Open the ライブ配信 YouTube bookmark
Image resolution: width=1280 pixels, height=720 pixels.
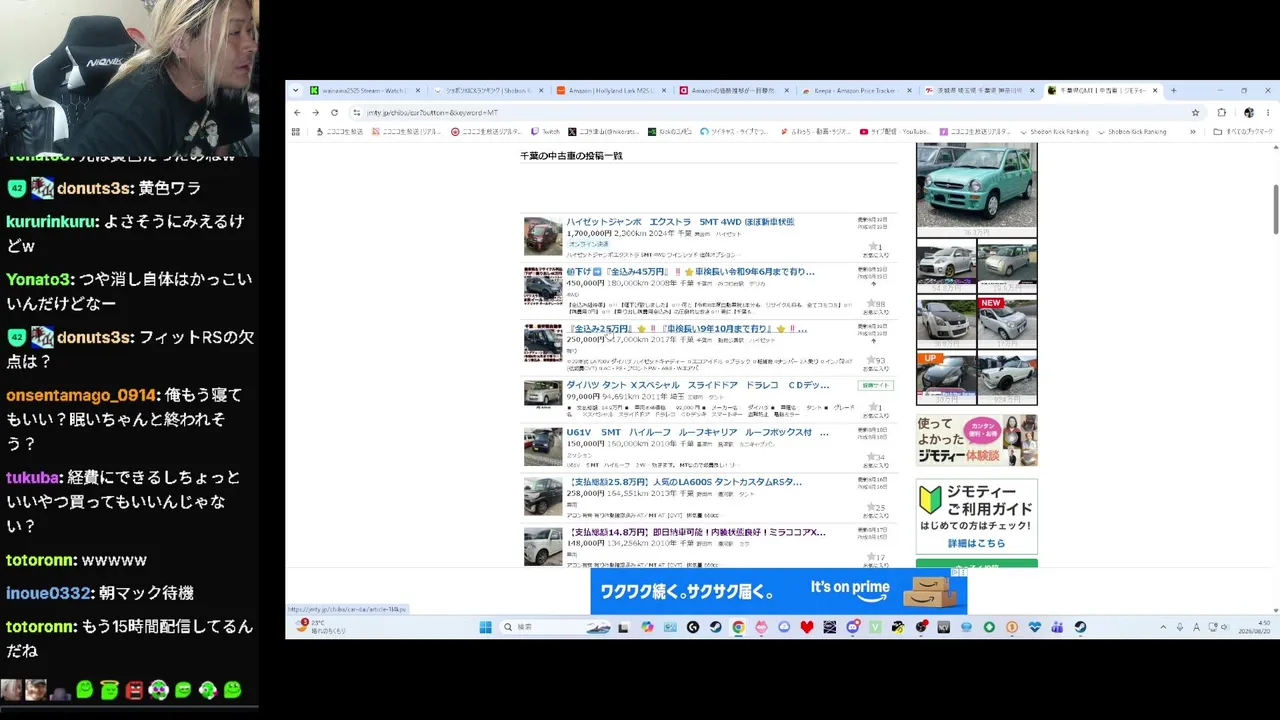(x=896, y=131)
